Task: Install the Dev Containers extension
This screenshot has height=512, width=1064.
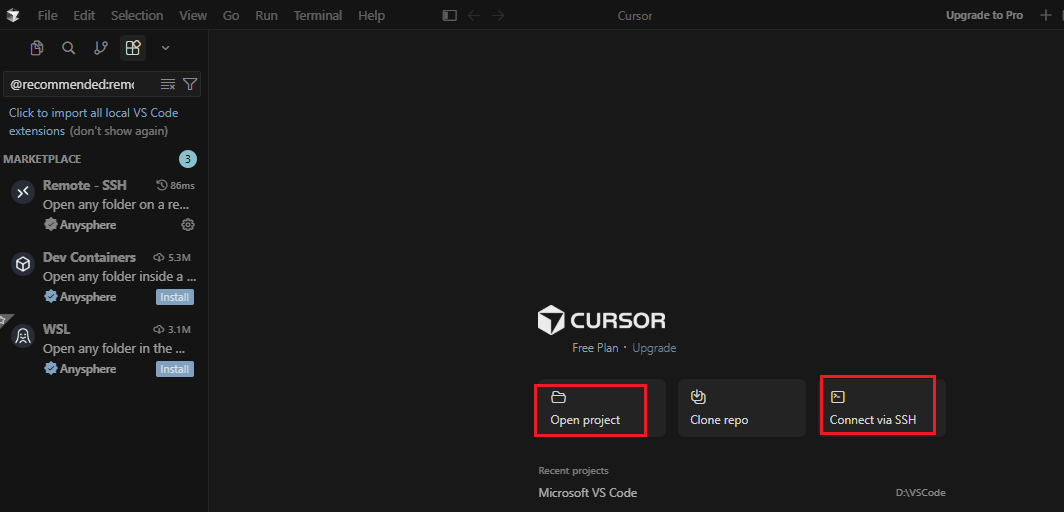Action: point(175,297)
